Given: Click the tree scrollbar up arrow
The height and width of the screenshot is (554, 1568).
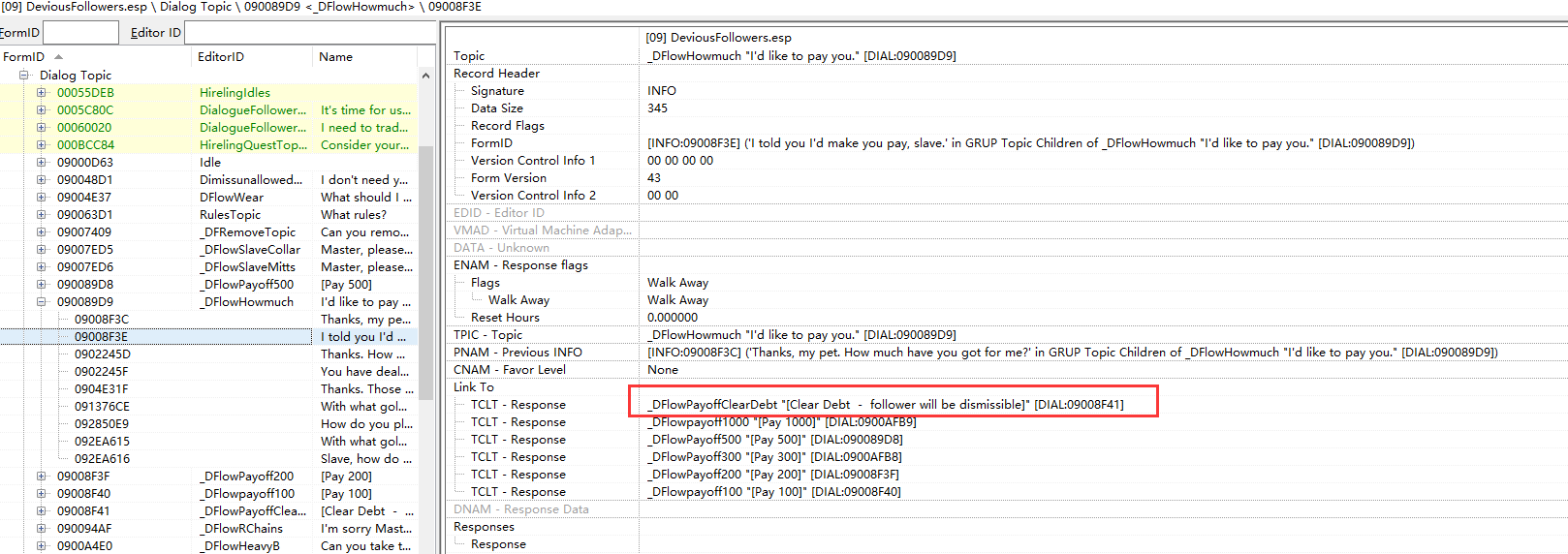Looking at the screenshot, I should (x=425, y=75).
